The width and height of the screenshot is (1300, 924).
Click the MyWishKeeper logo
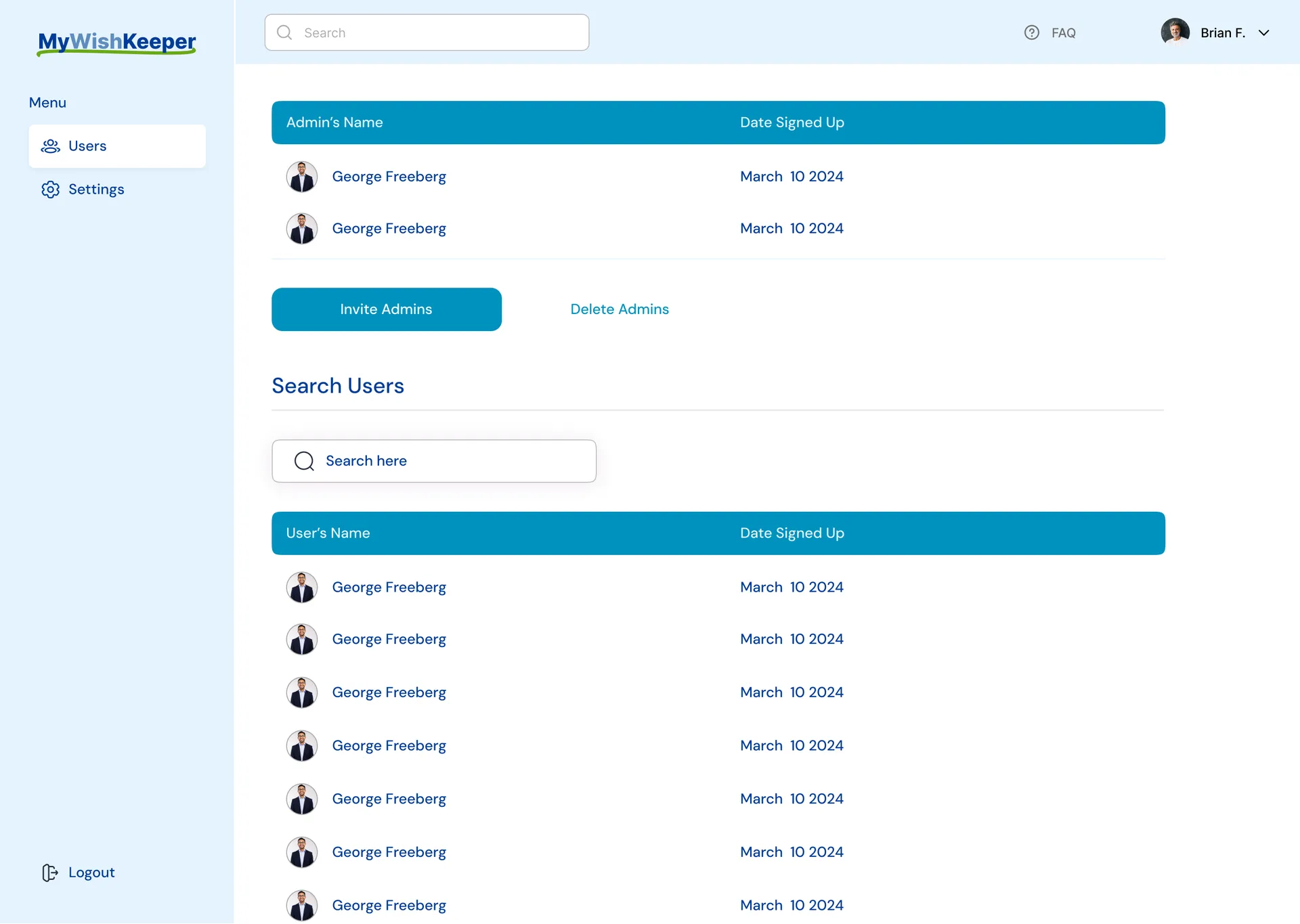[x=116, y=43]
